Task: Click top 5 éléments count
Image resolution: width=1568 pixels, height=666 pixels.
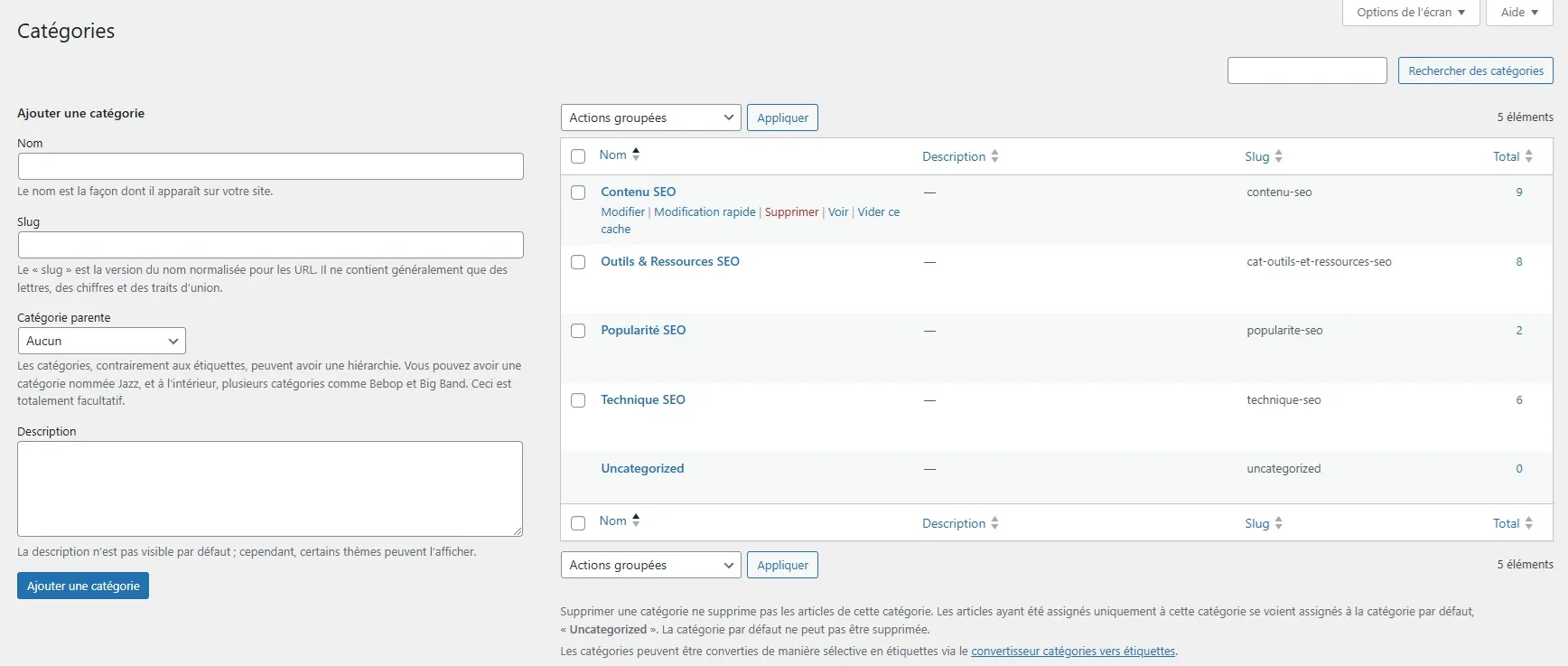Action: click(1525, 117)
